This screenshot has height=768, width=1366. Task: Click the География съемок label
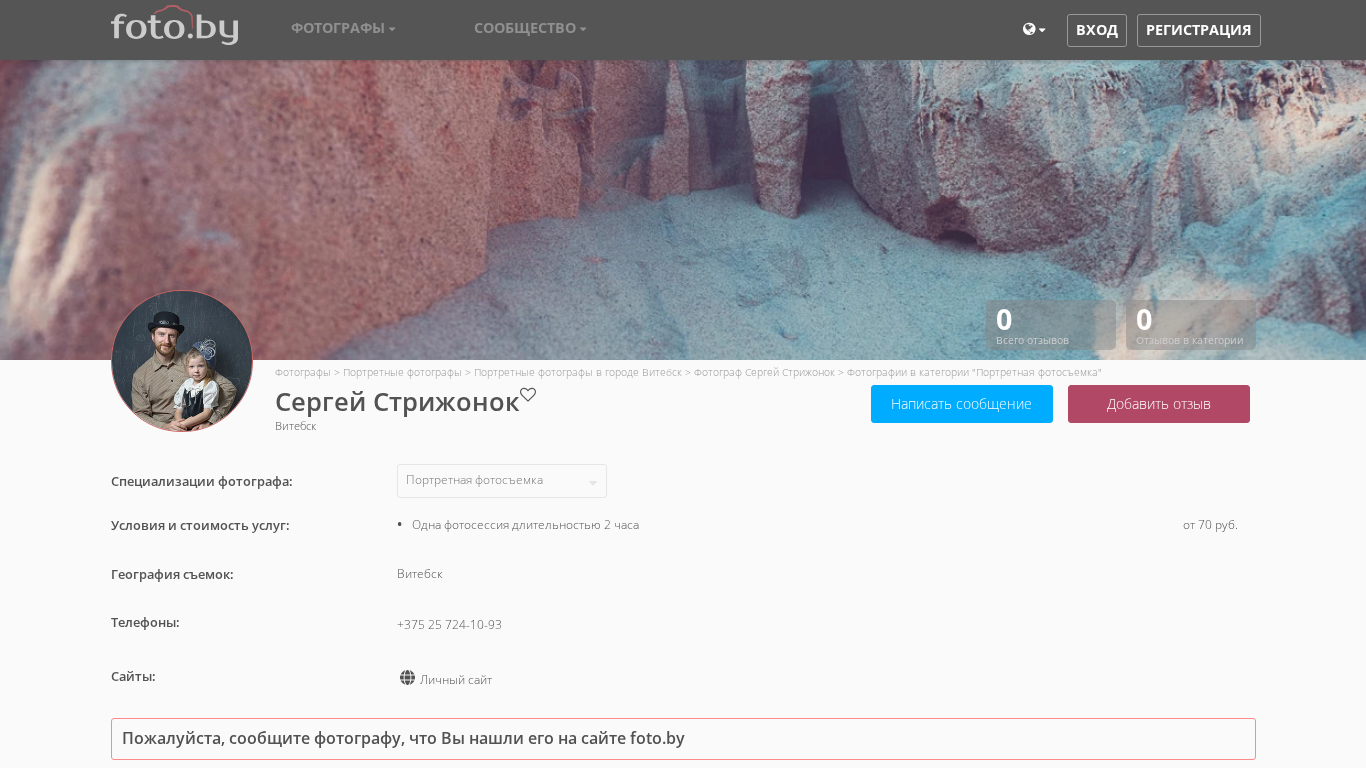(x=172, y=574)
